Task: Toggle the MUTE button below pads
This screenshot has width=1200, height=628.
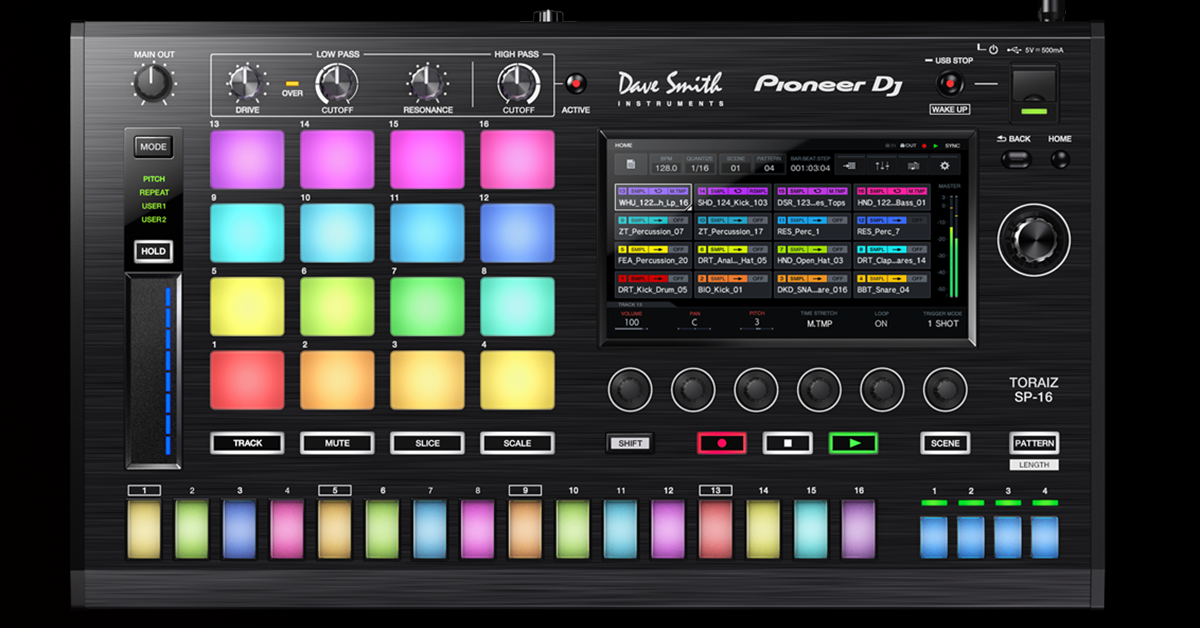Action: [337, 443]
